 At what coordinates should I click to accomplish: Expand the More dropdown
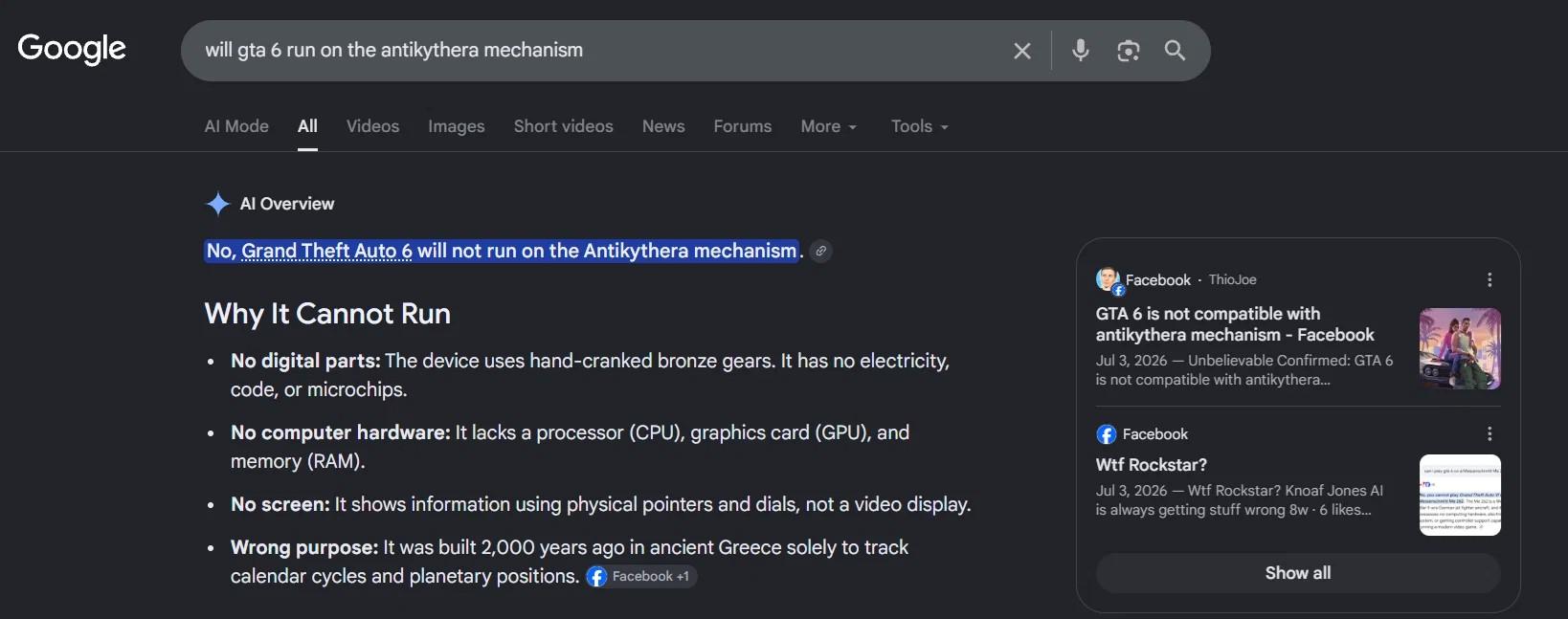coord(829,126)
